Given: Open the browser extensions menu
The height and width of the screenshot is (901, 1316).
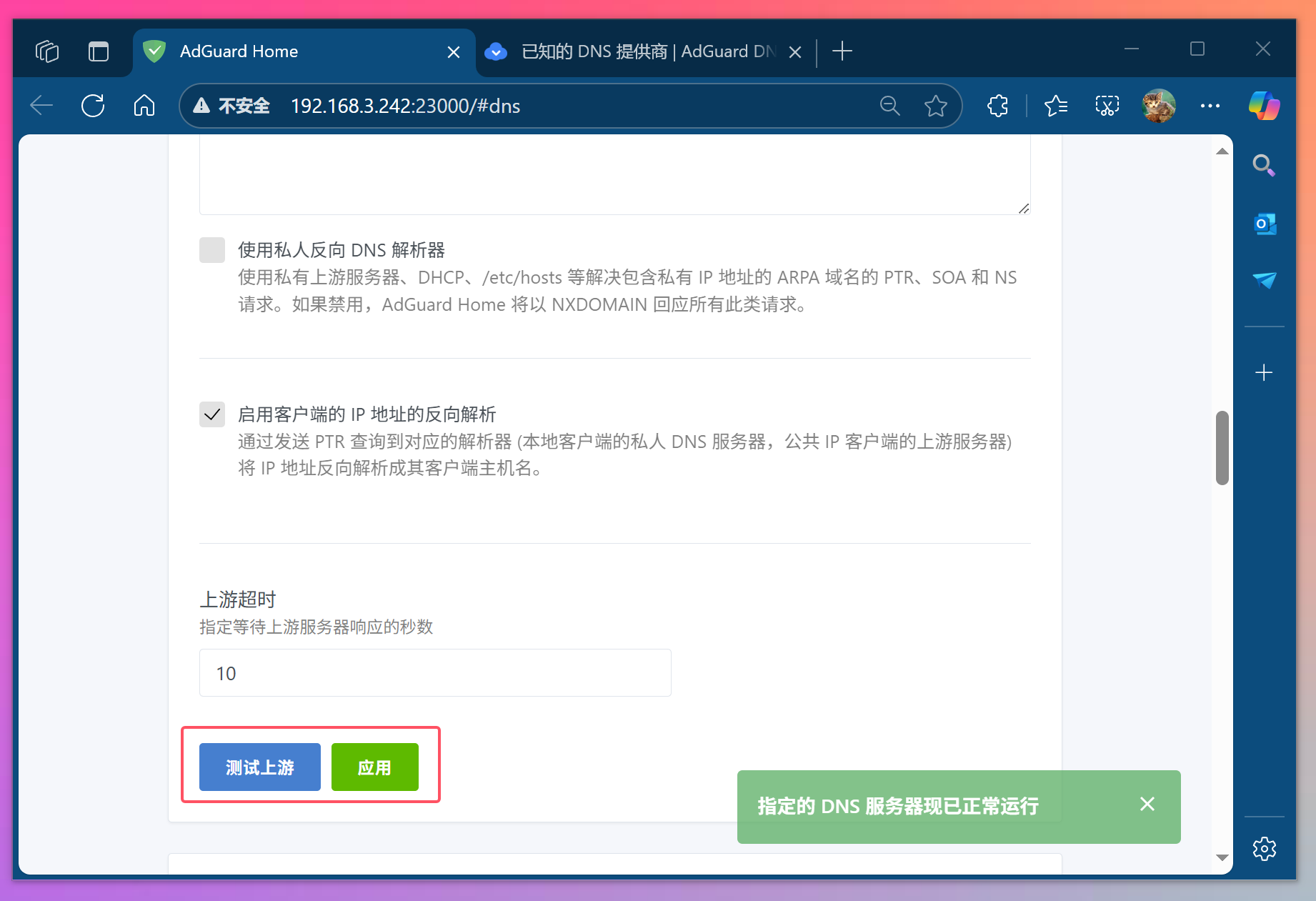Looking at the screenshot, I should pyautogui.click(x=997, y=106).
